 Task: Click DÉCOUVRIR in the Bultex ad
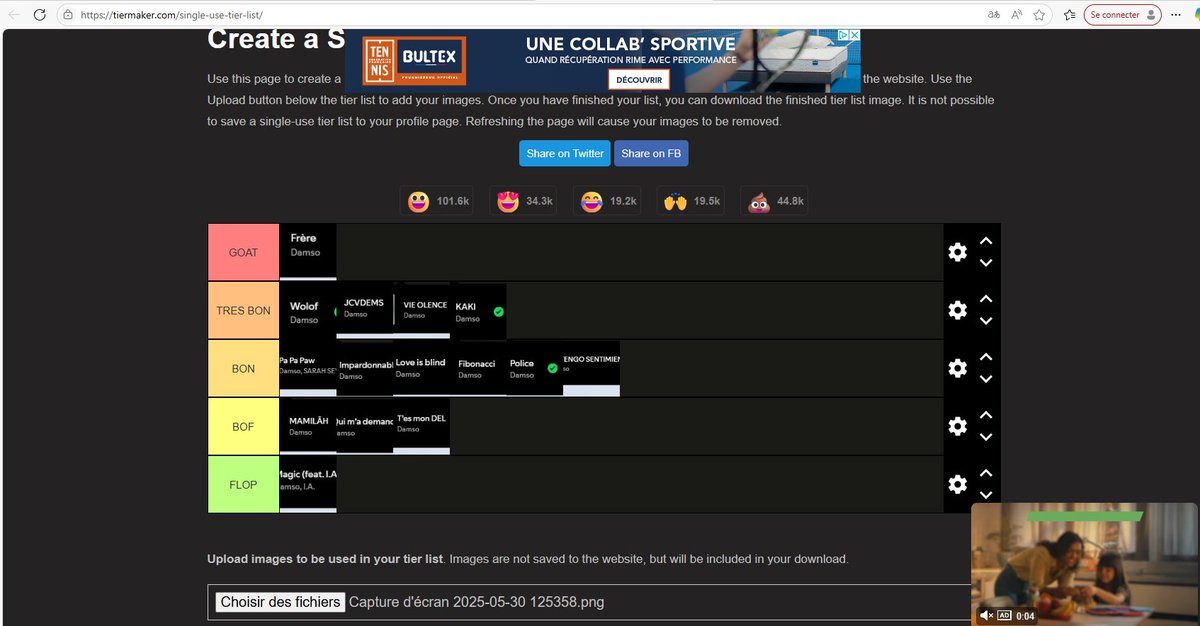coord(638,80)
